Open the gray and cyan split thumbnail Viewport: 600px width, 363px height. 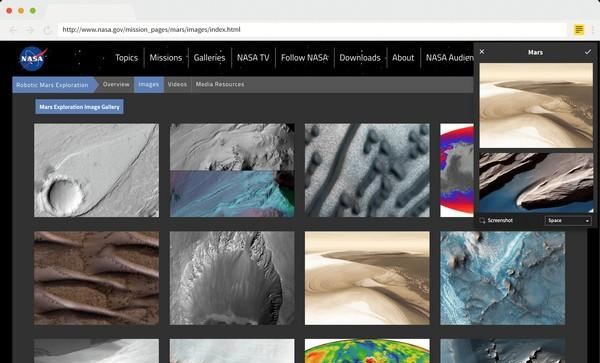[x=232, y=170]
